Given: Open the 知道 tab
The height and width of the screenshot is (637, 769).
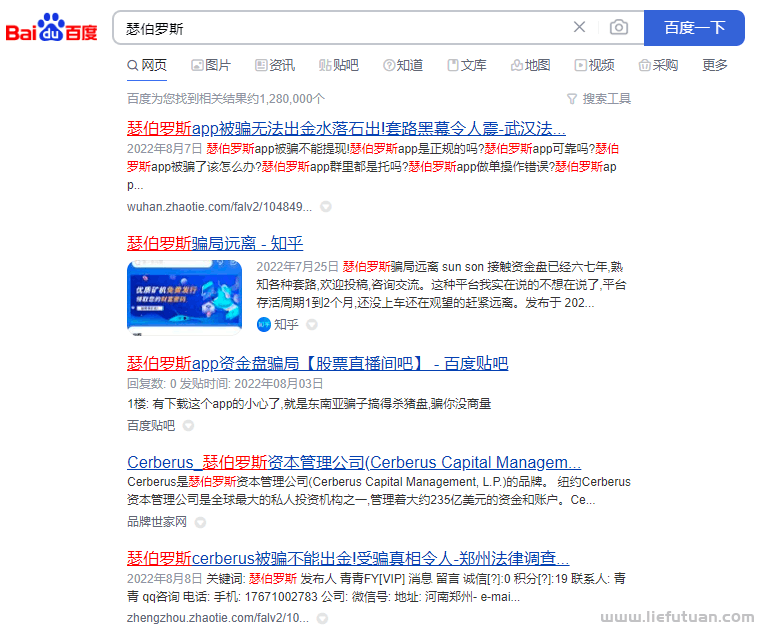Looking at the screenshot, I should click(403, 65).
